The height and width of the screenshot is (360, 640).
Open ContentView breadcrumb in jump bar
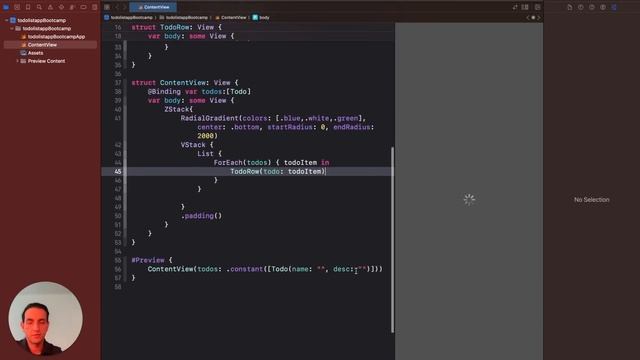tap(231, 18)
